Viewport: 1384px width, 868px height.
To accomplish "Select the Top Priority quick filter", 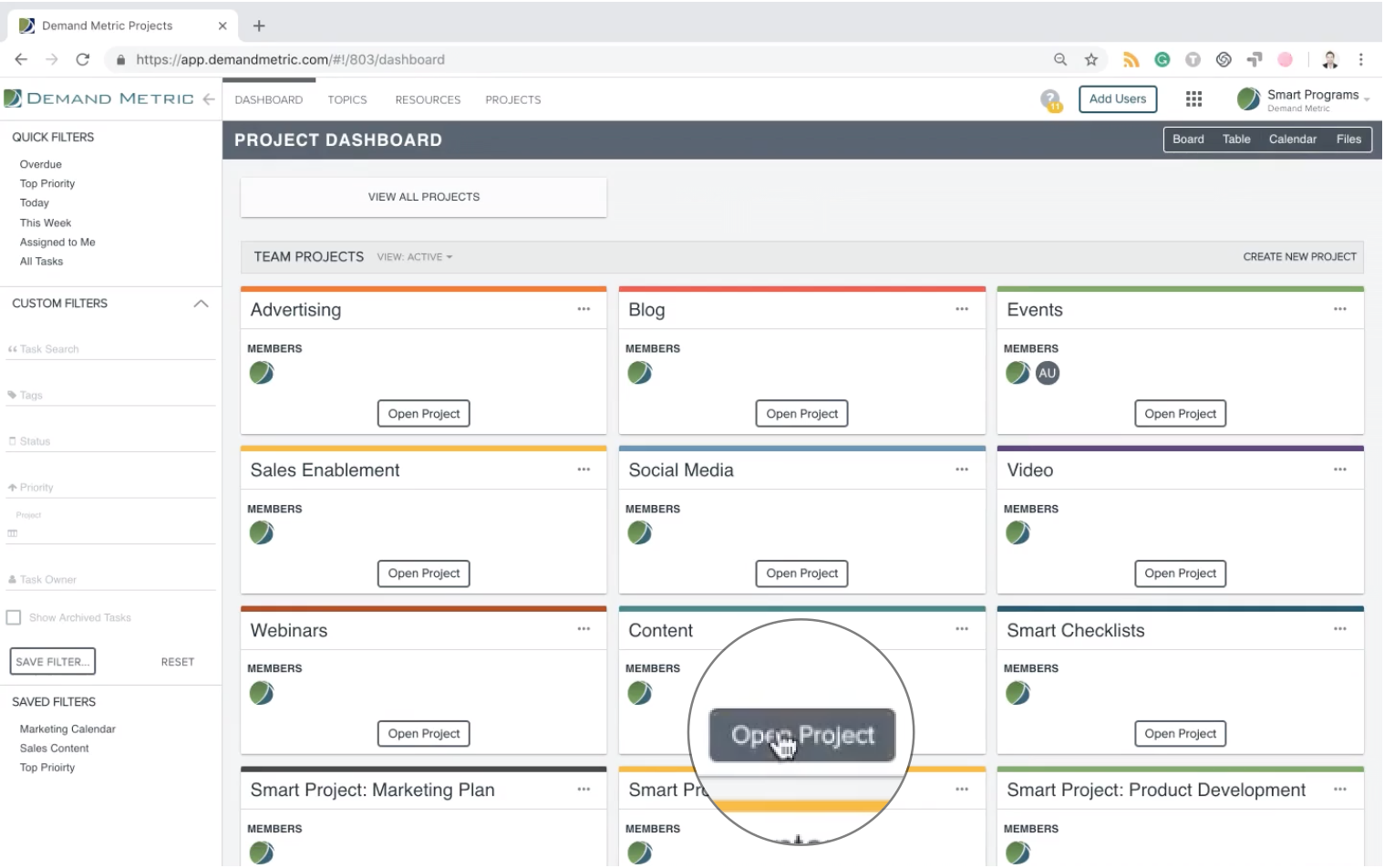I will (x=47, y=183).
